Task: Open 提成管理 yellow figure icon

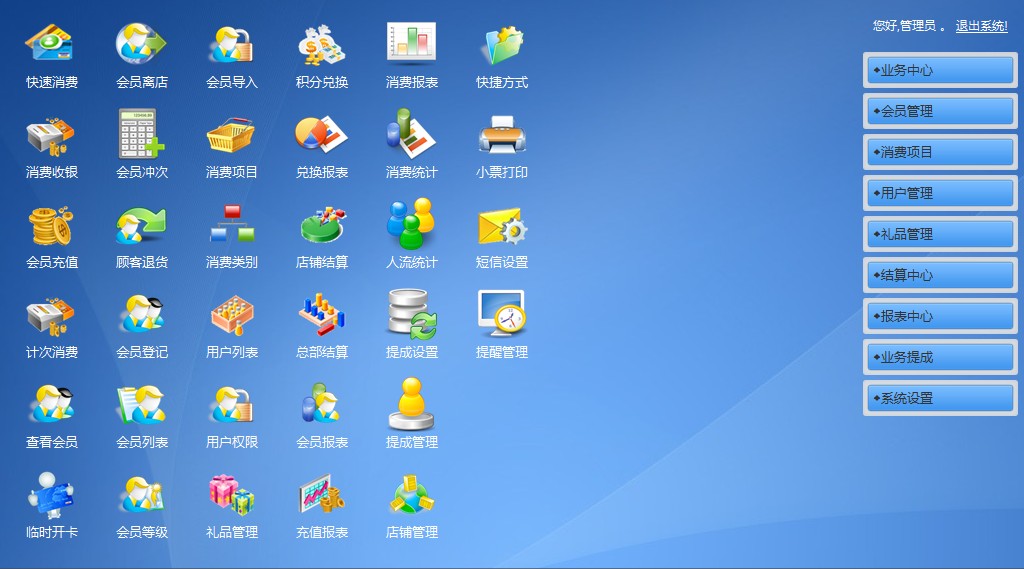Action: click(x=411, y=404)
